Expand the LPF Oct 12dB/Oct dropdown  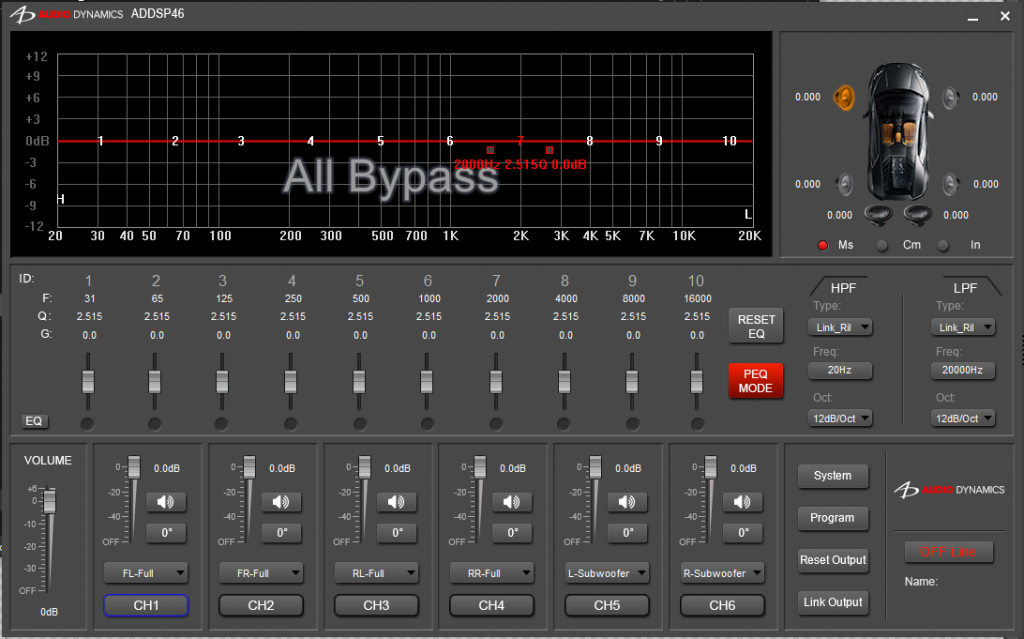(964, 418)
